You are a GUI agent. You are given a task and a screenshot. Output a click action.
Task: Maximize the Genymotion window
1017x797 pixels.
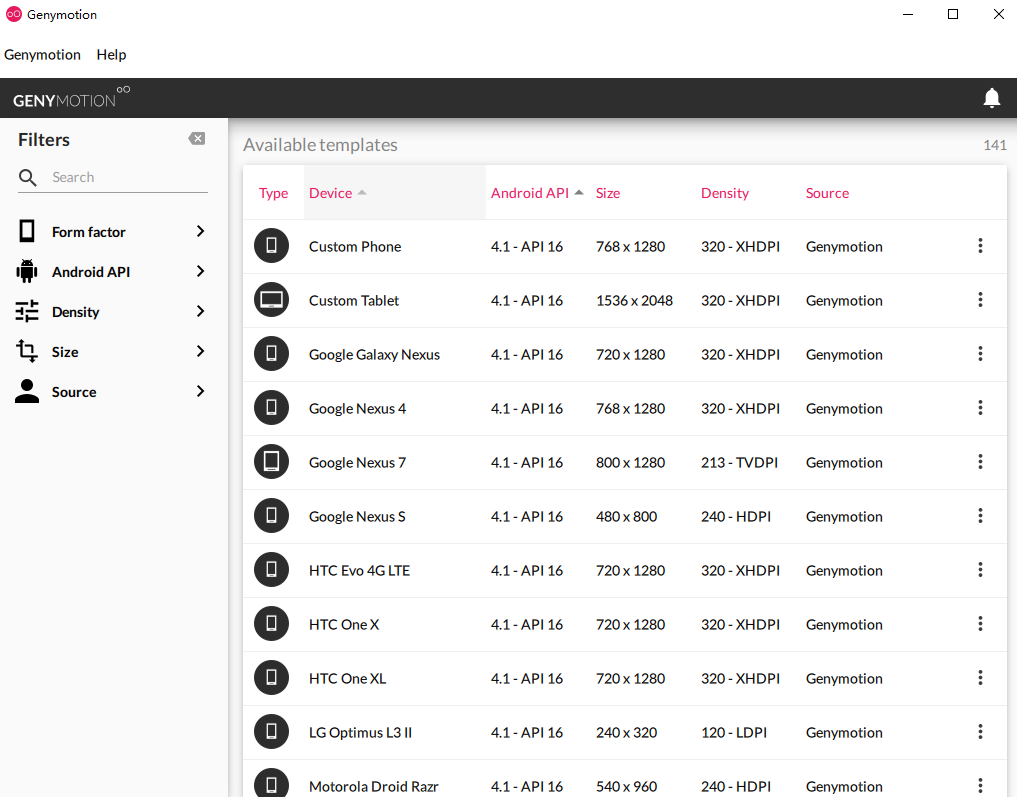tap(953, 14)
